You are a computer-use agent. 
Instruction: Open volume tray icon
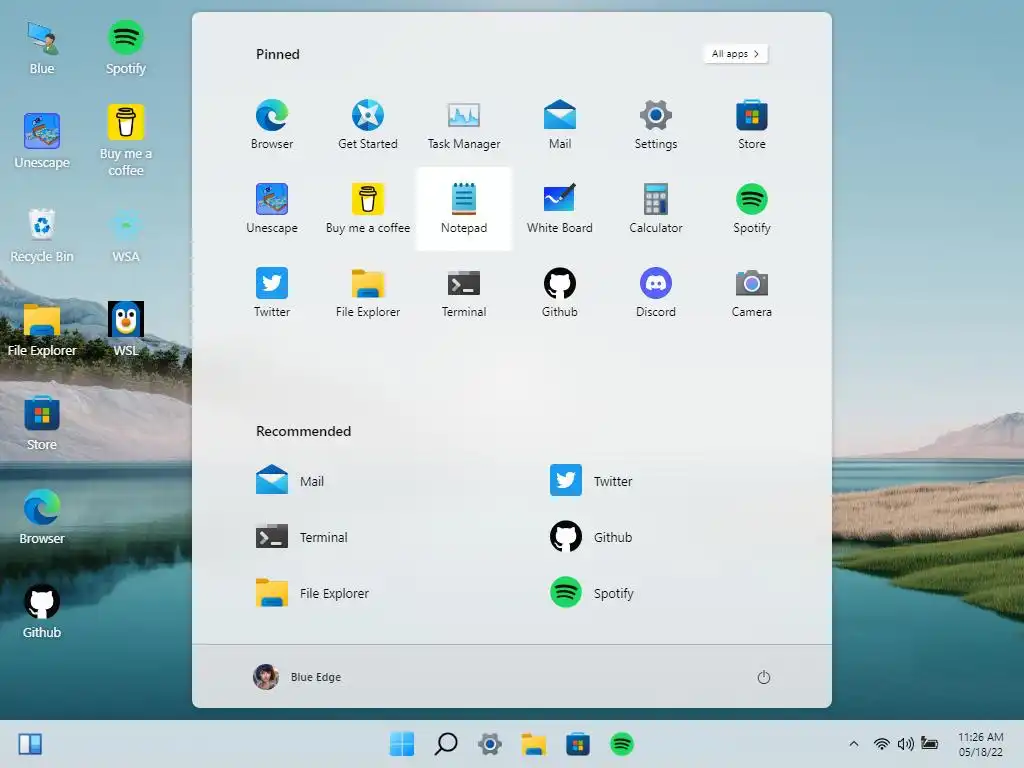click(x=905, y=744)
